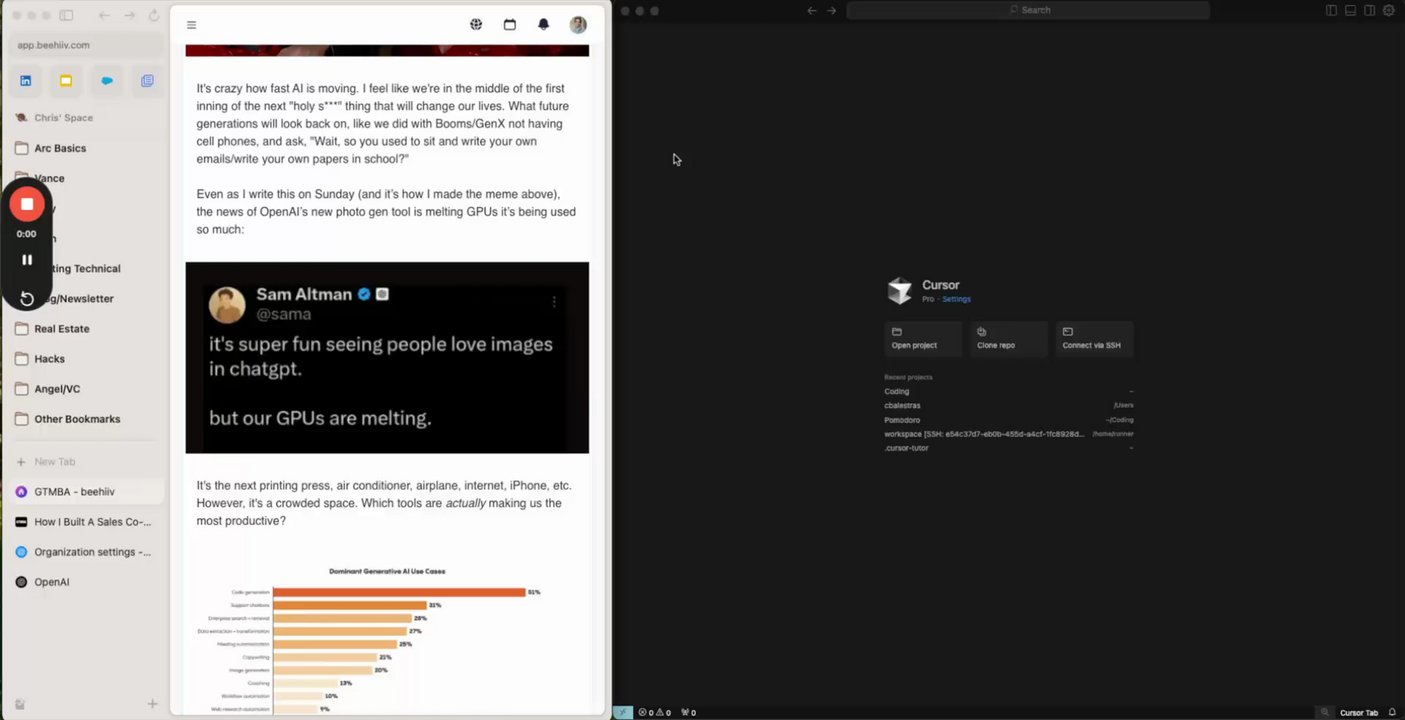Switch to the OpenAI tab
Image resolution: width=1405 pixels, height=720 pixels.
[x=86, y=582]
